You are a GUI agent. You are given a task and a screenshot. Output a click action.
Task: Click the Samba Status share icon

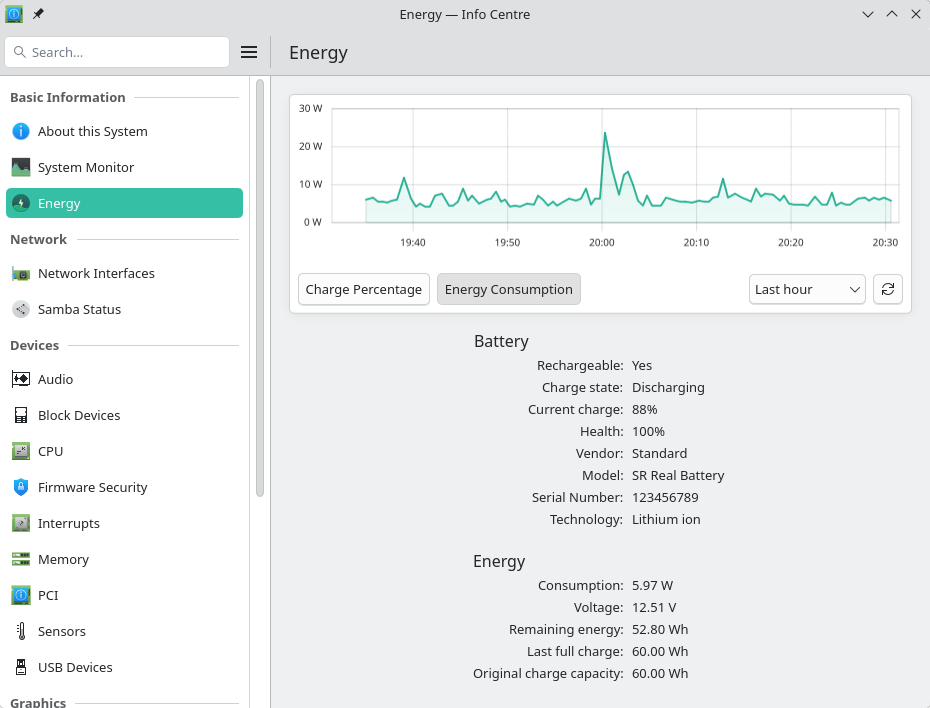click(x=20, y=309)
